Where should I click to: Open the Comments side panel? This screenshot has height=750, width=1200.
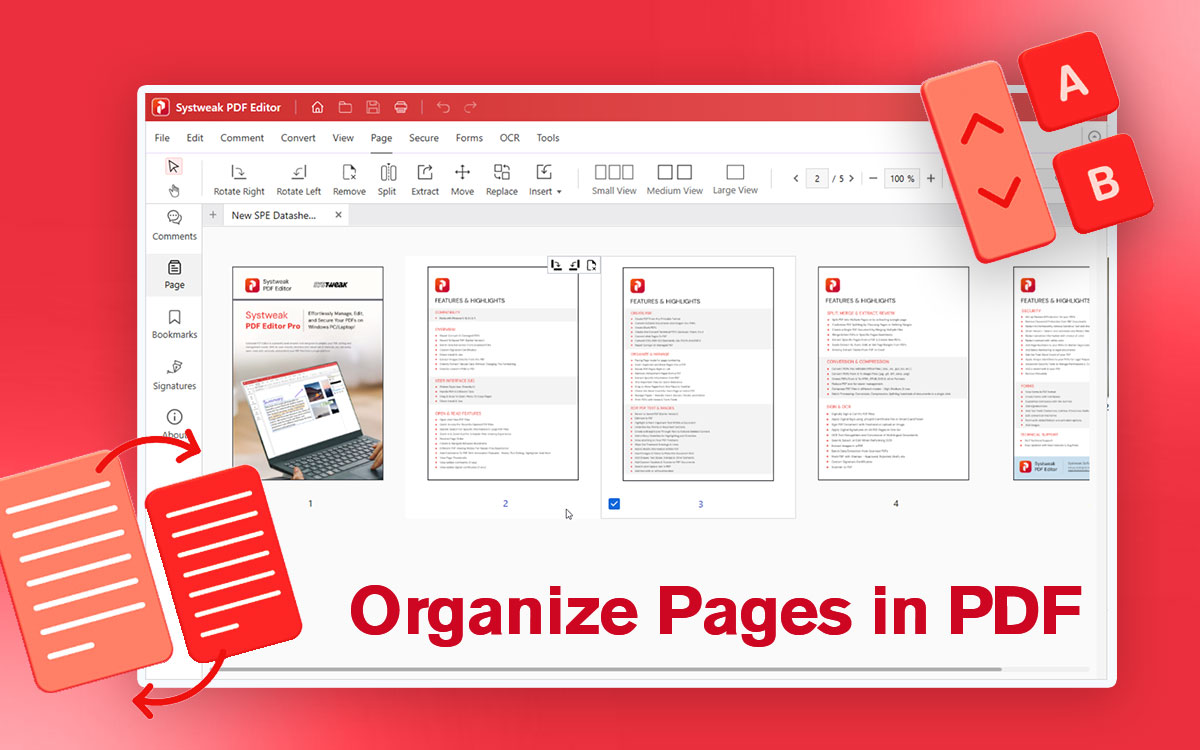click(174, 226)
